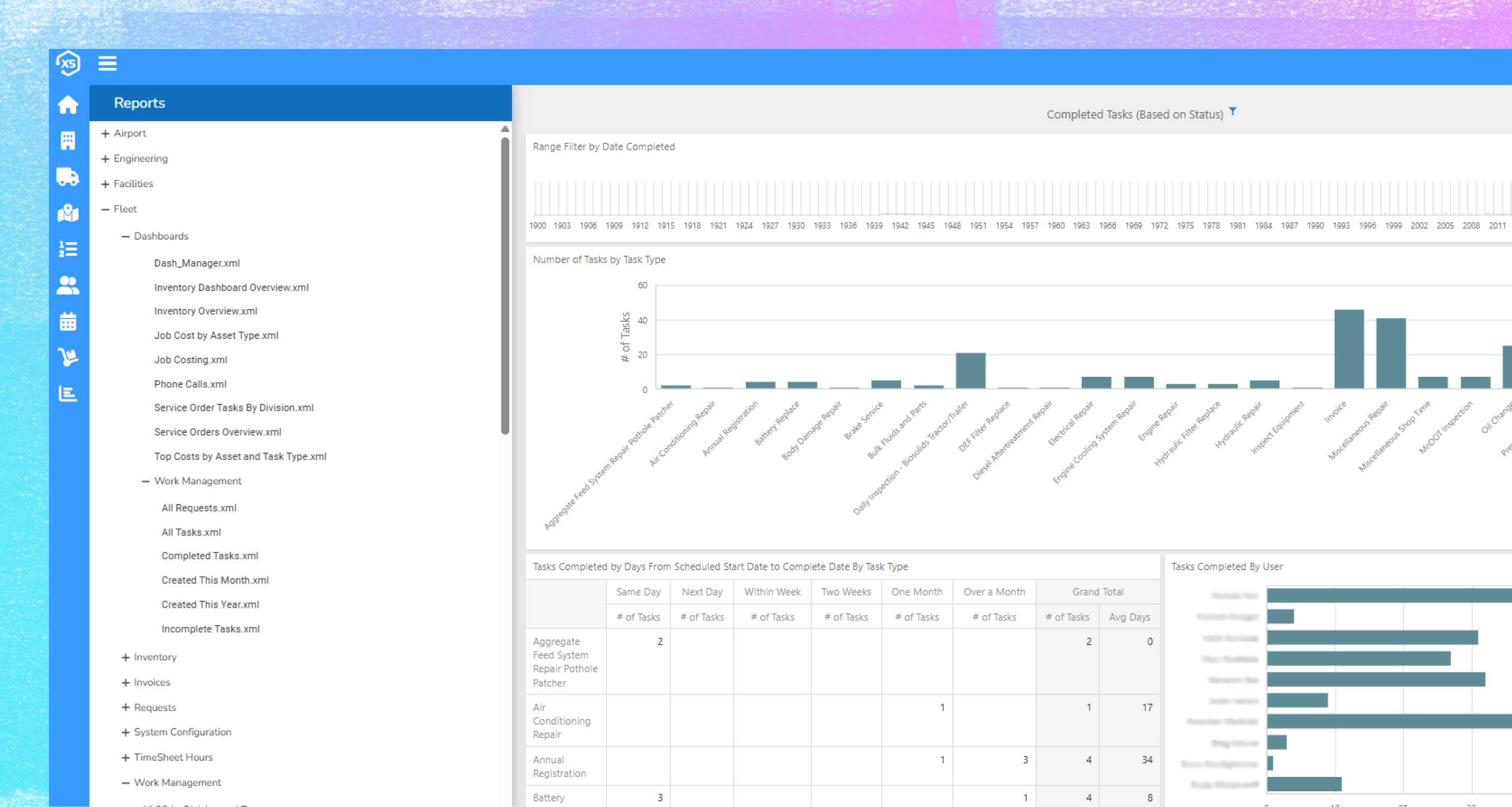Click the filter funnel beside Completed Tasks title

1233,112
